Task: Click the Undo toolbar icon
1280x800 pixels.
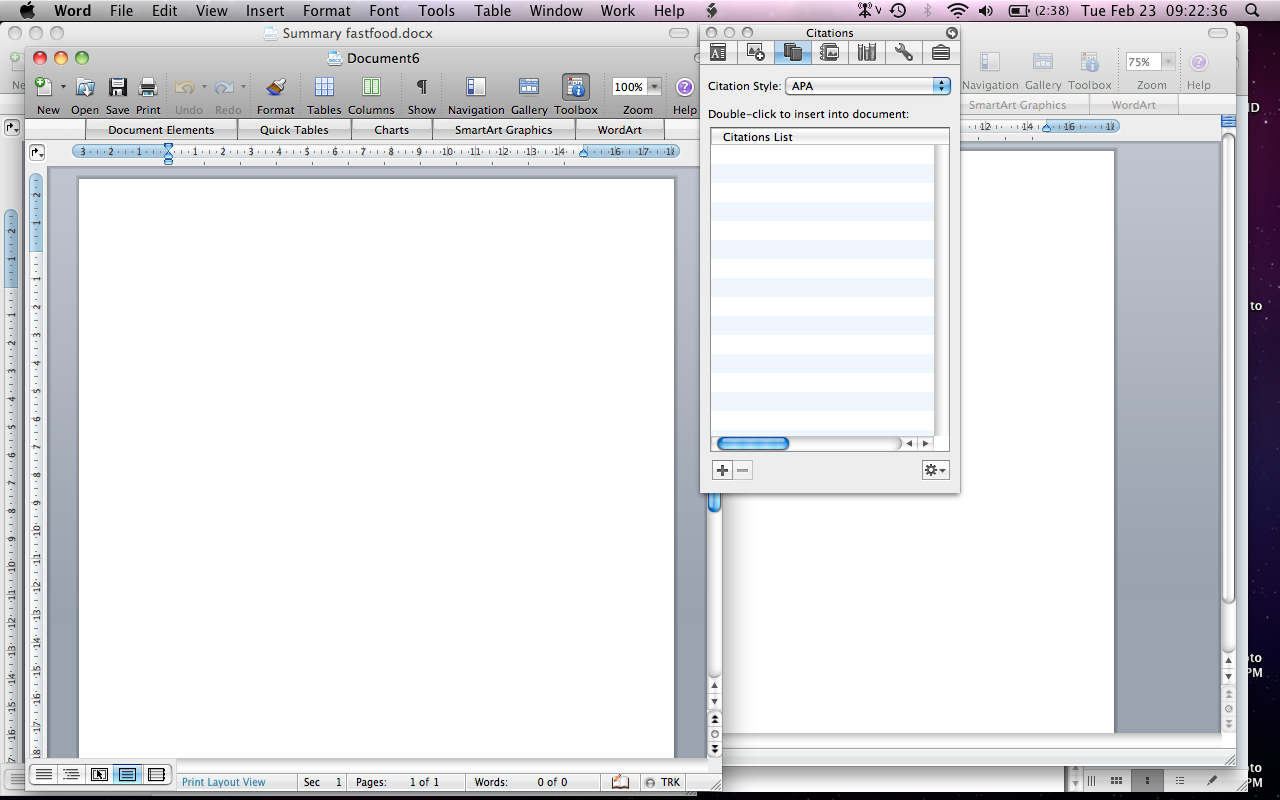Action: tap(185, 87)
